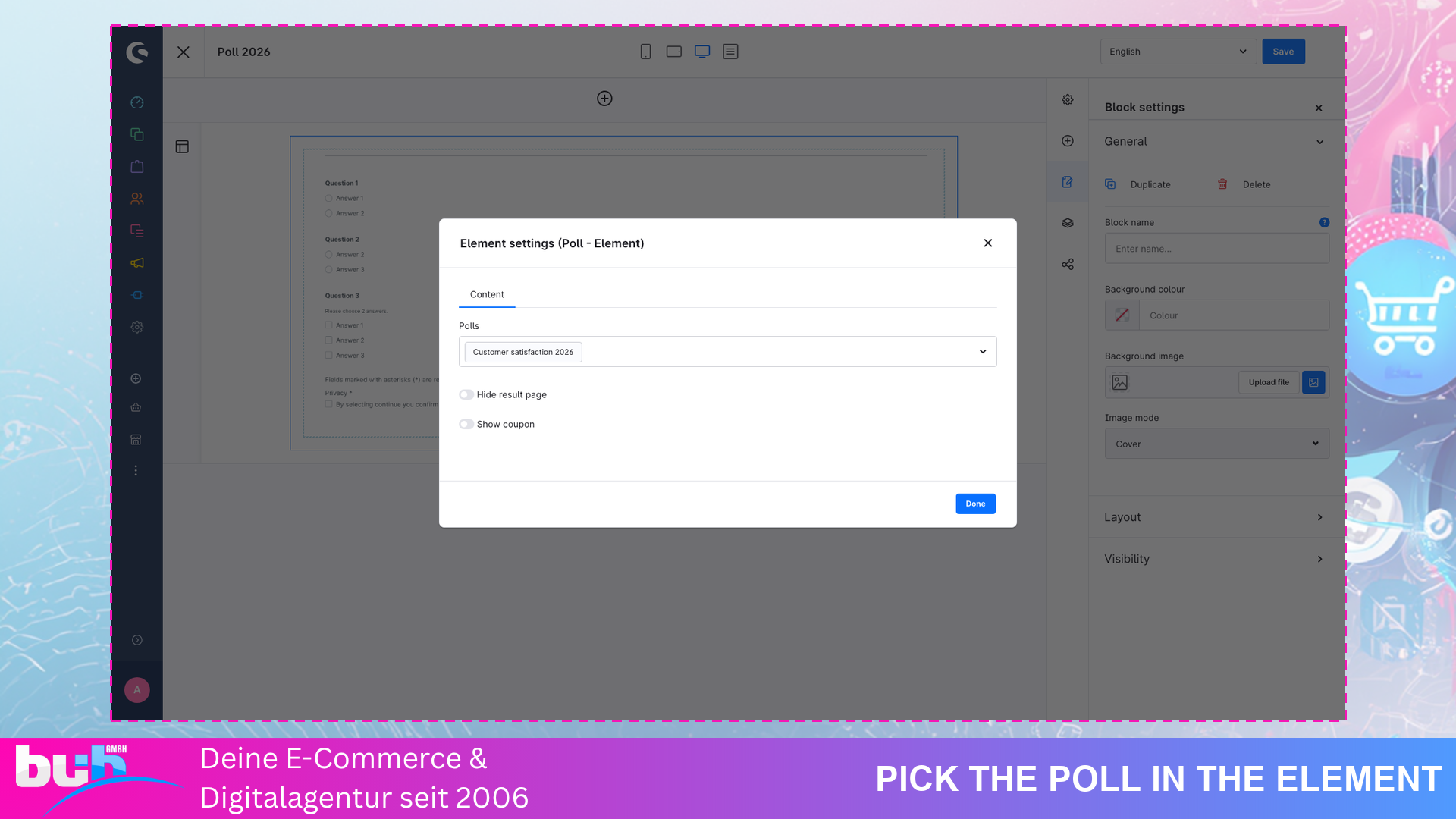This screenshot has width=1456, height=819.
Task: Check the Privacy confirmation checkbox in preview
Action: (x=329, y=405)
